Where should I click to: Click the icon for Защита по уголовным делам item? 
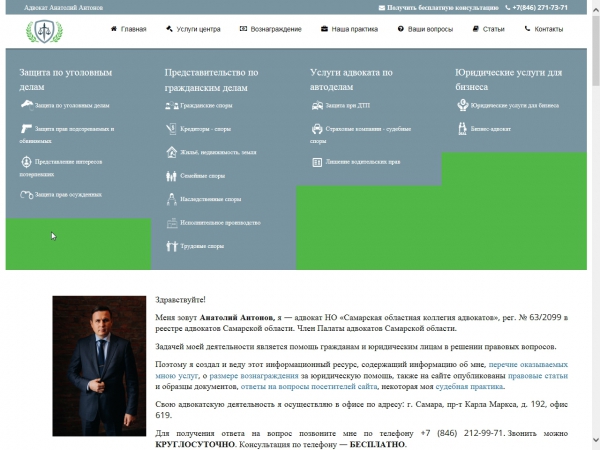point(27,105)
